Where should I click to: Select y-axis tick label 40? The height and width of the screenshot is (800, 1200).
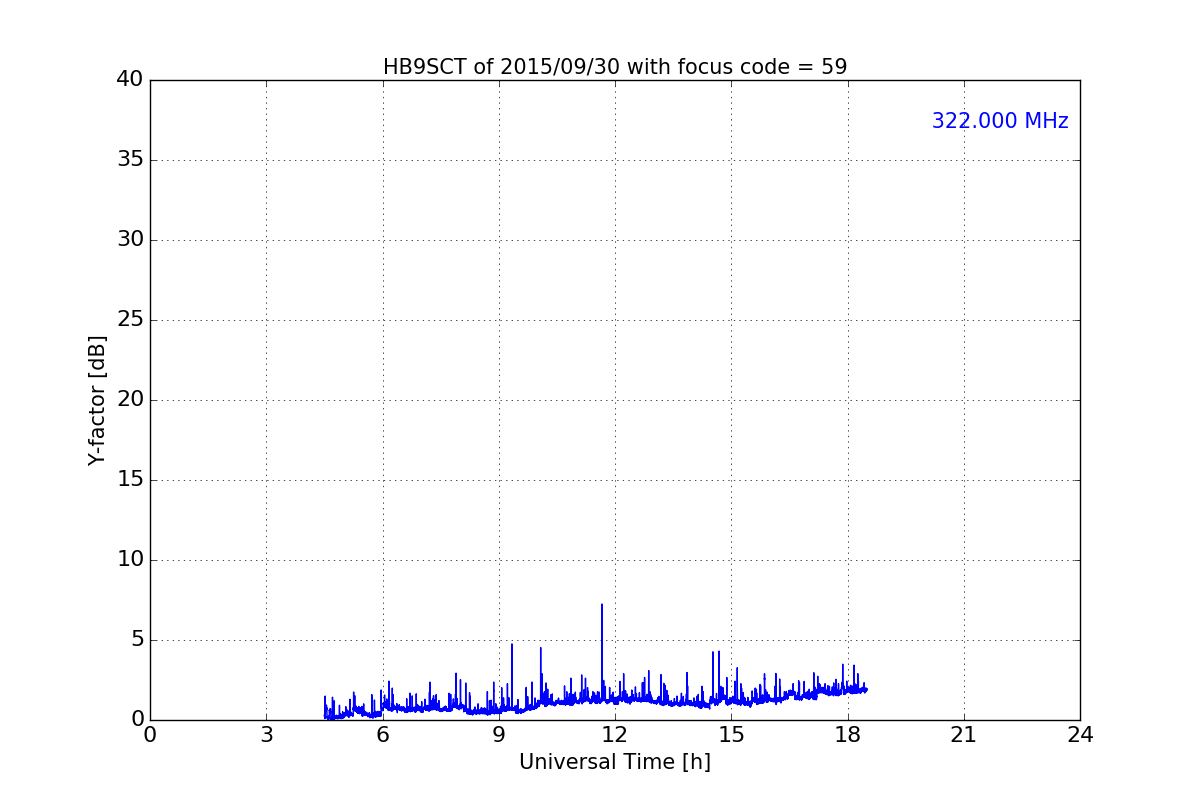click(x=130, y=80)
